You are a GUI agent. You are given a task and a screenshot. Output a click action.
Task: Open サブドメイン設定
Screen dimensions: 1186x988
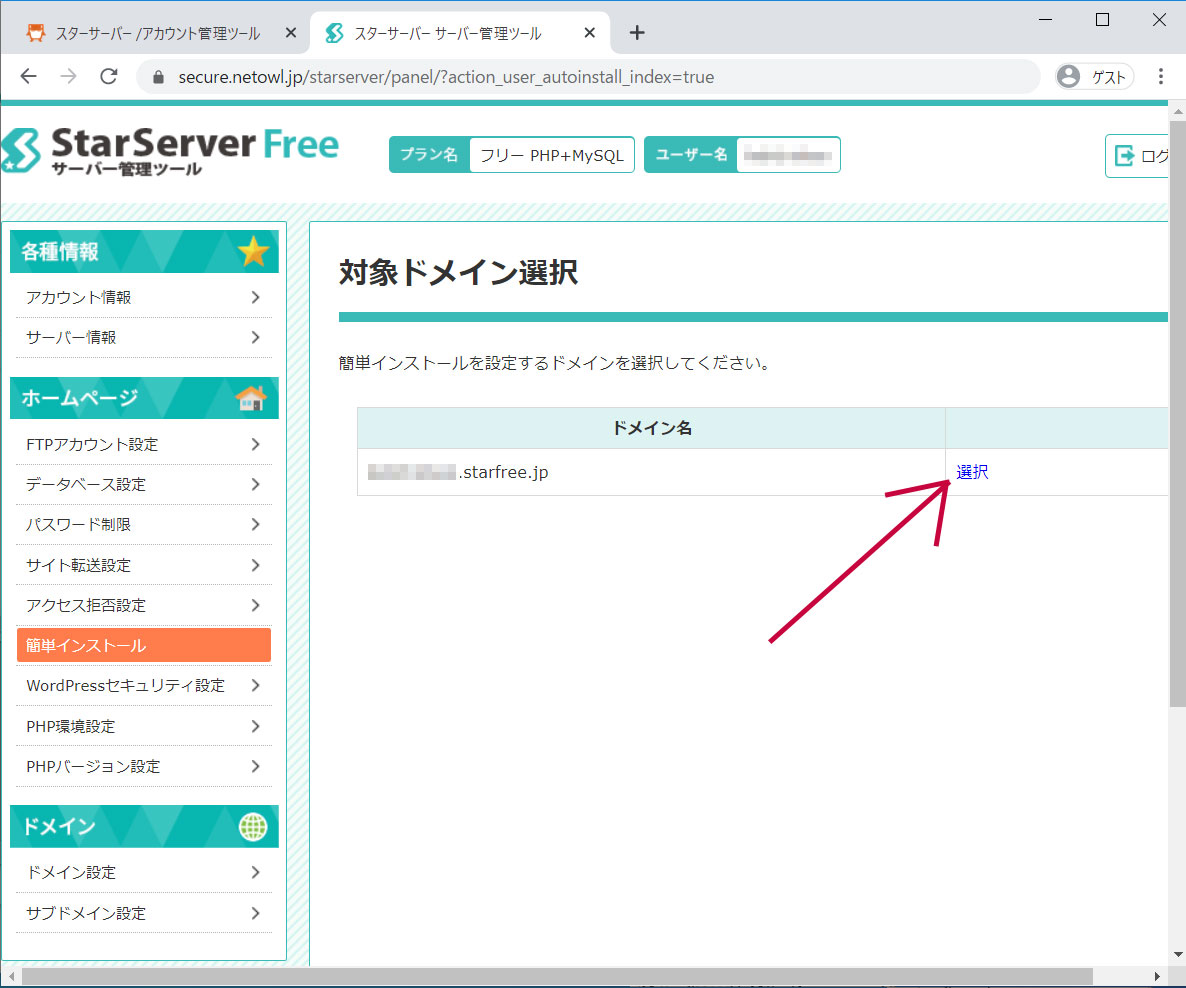click(x=144, y=913)
